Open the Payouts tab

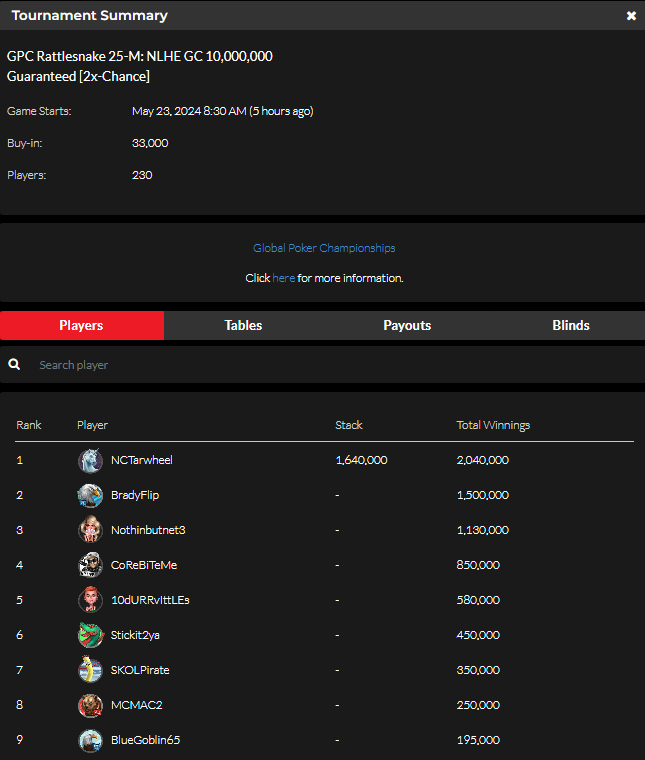click(x=407, y=325)
